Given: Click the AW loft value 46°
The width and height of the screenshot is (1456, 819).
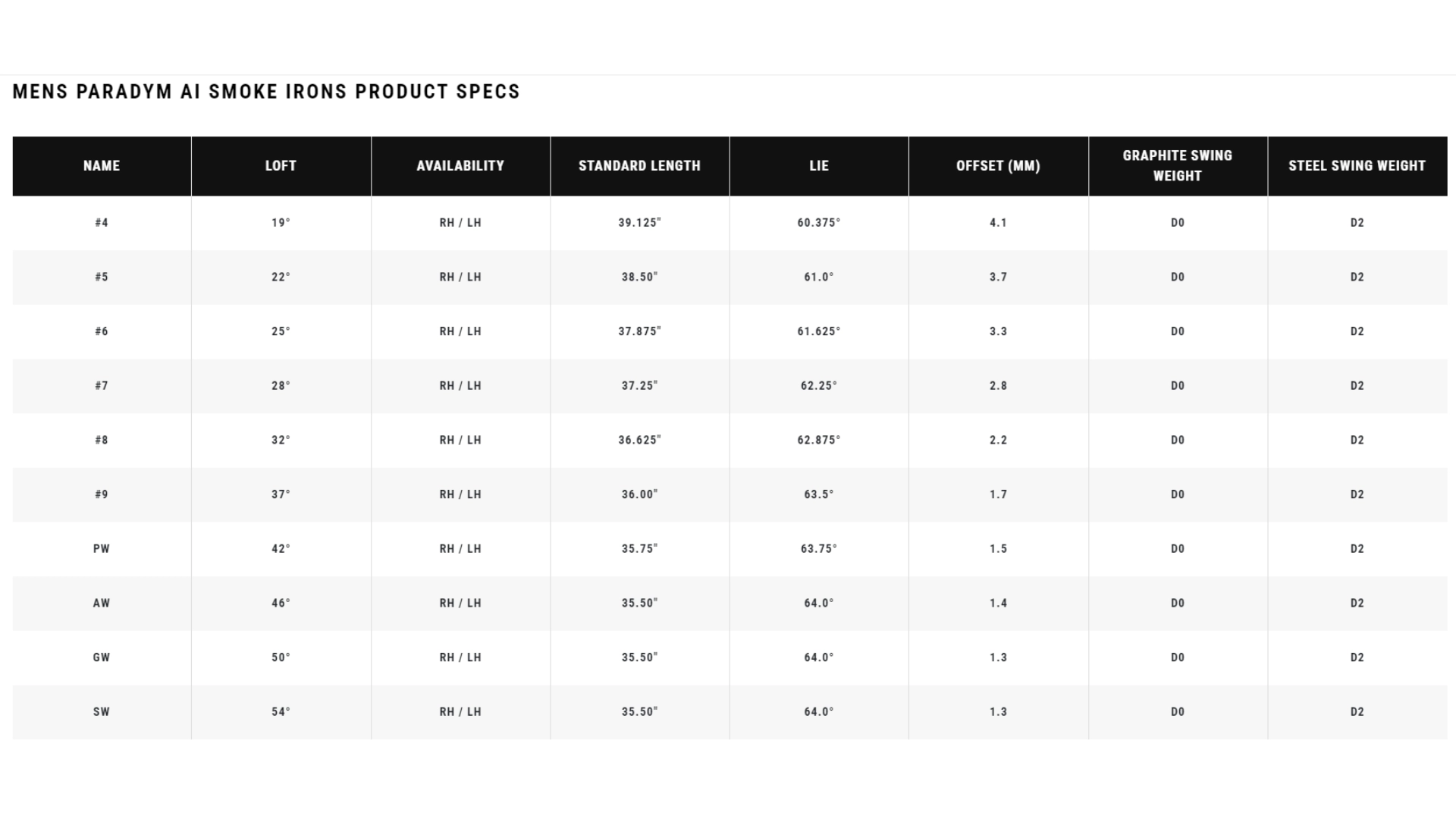Looking at the screenshot, I should [281, 604].
